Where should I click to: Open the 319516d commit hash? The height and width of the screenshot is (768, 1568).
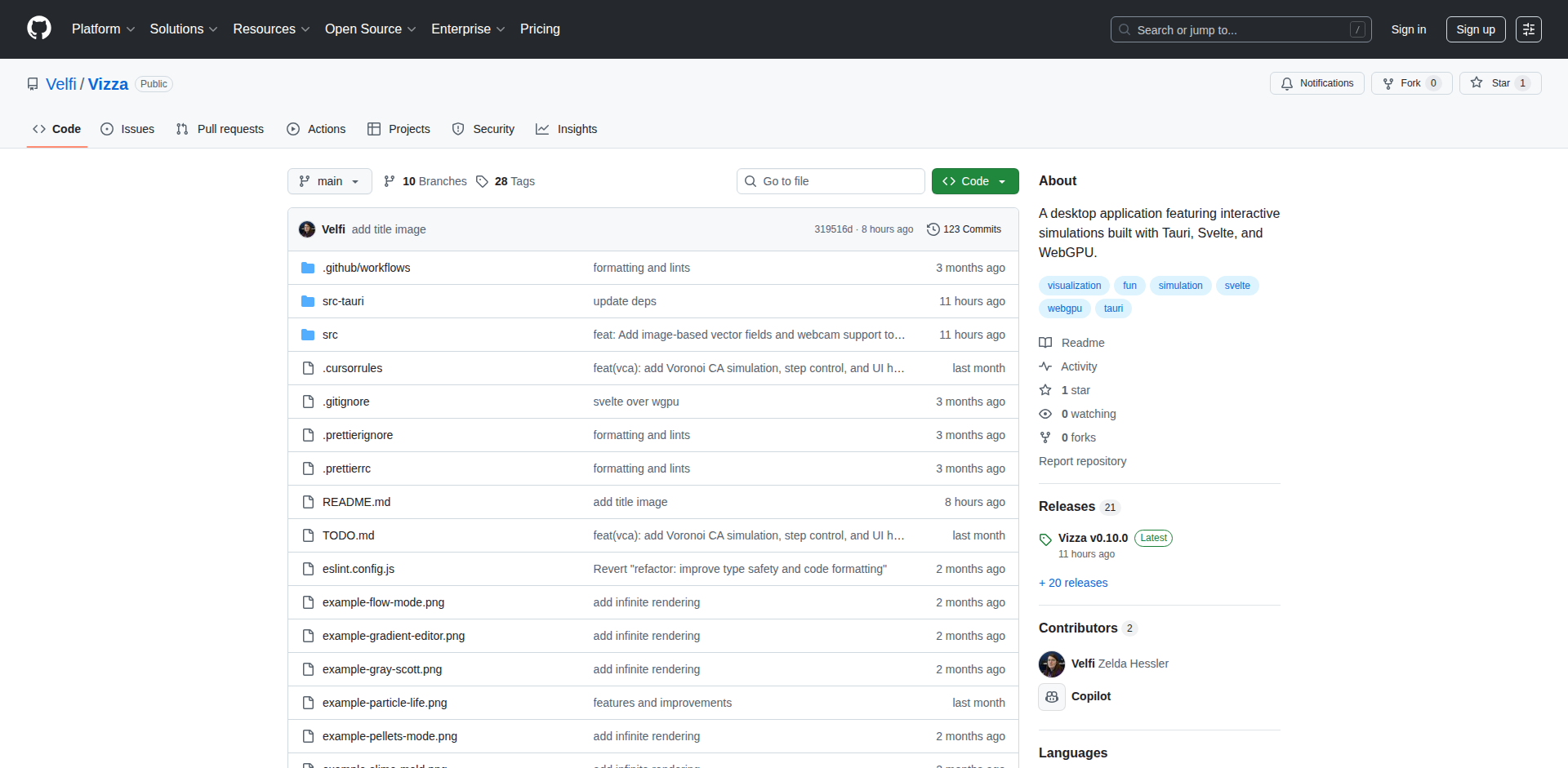pyautogui.click(x=833, y=229)
